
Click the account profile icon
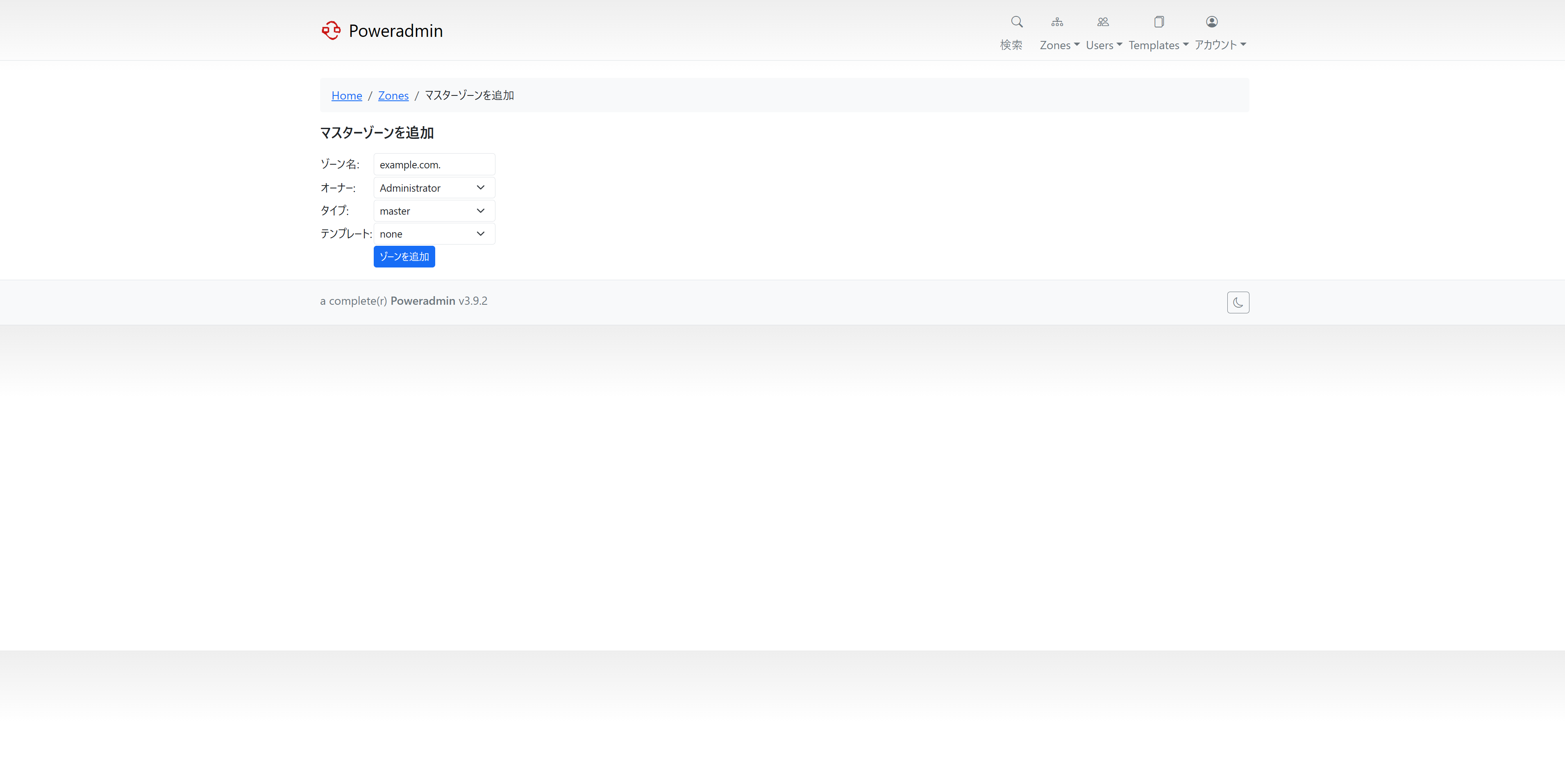[x=1211, y=22]
